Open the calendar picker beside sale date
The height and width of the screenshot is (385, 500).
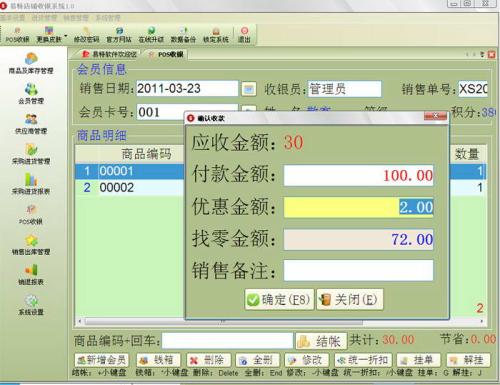pyautogui.click(x=248, y=89)
